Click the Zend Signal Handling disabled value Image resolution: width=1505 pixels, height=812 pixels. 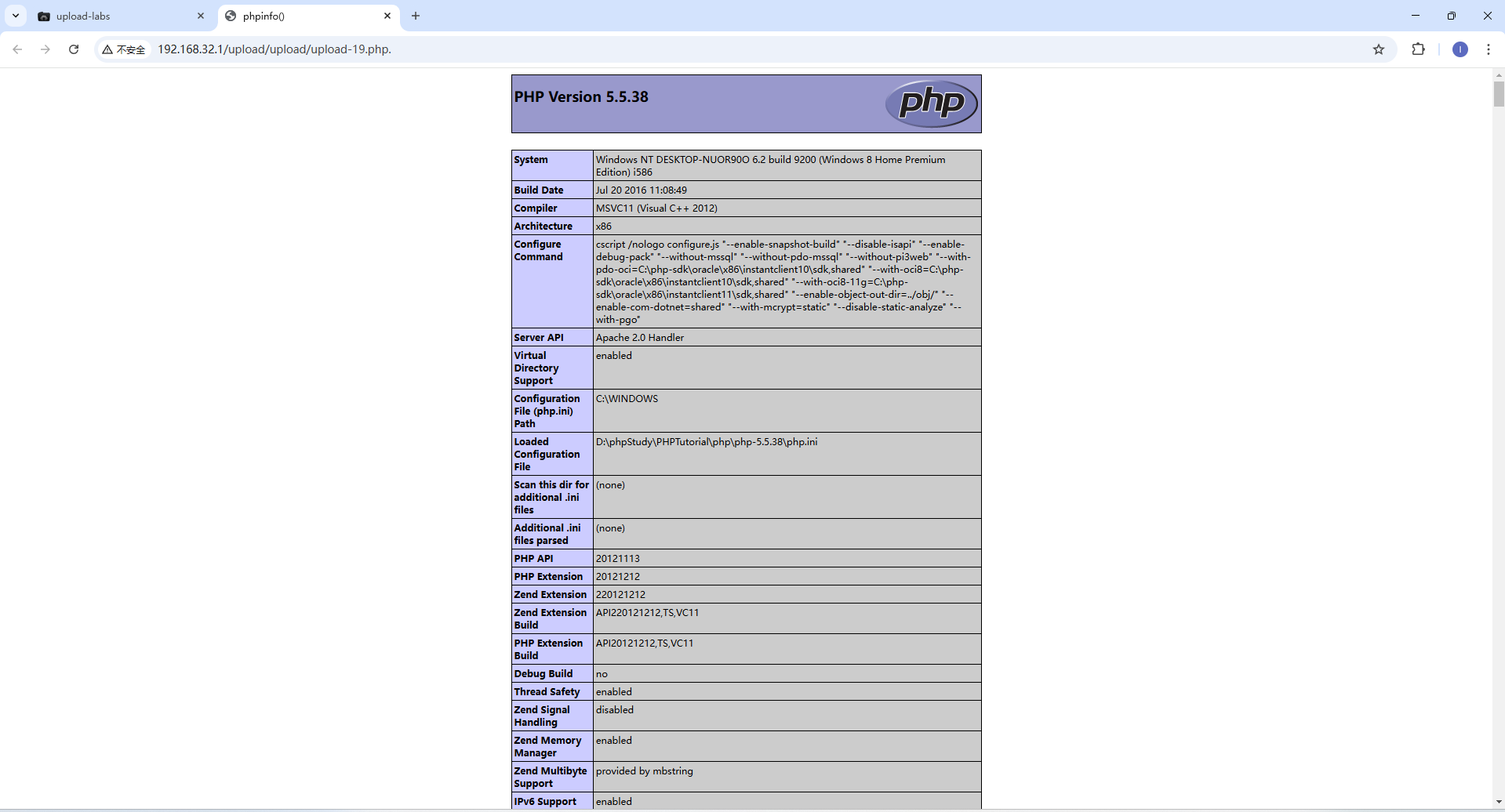pyautogui.click(x=614, y=710)
